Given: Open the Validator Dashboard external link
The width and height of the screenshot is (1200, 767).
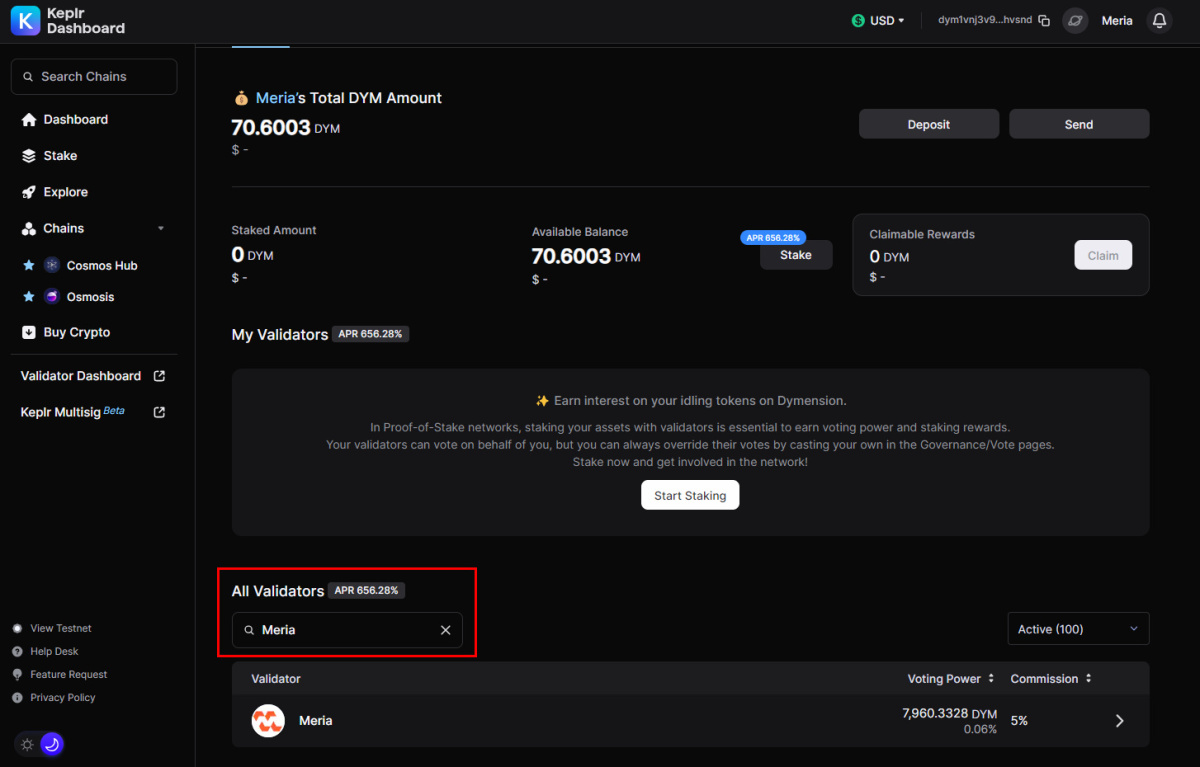Looking at the screenshot, I should [x=93, y=376].
